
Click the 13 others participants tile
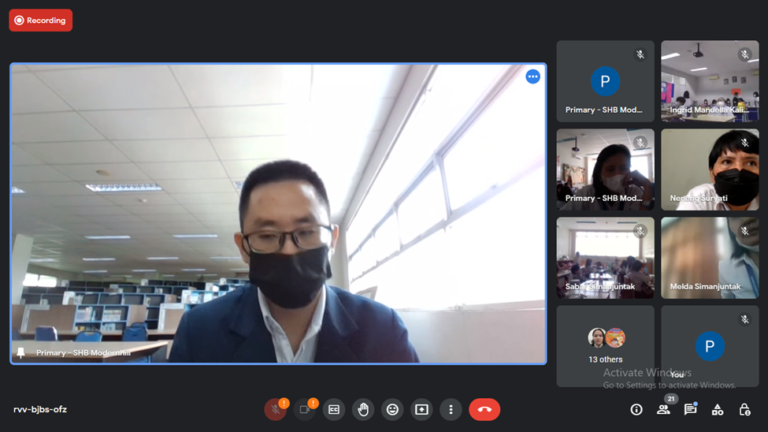[605, 346]
